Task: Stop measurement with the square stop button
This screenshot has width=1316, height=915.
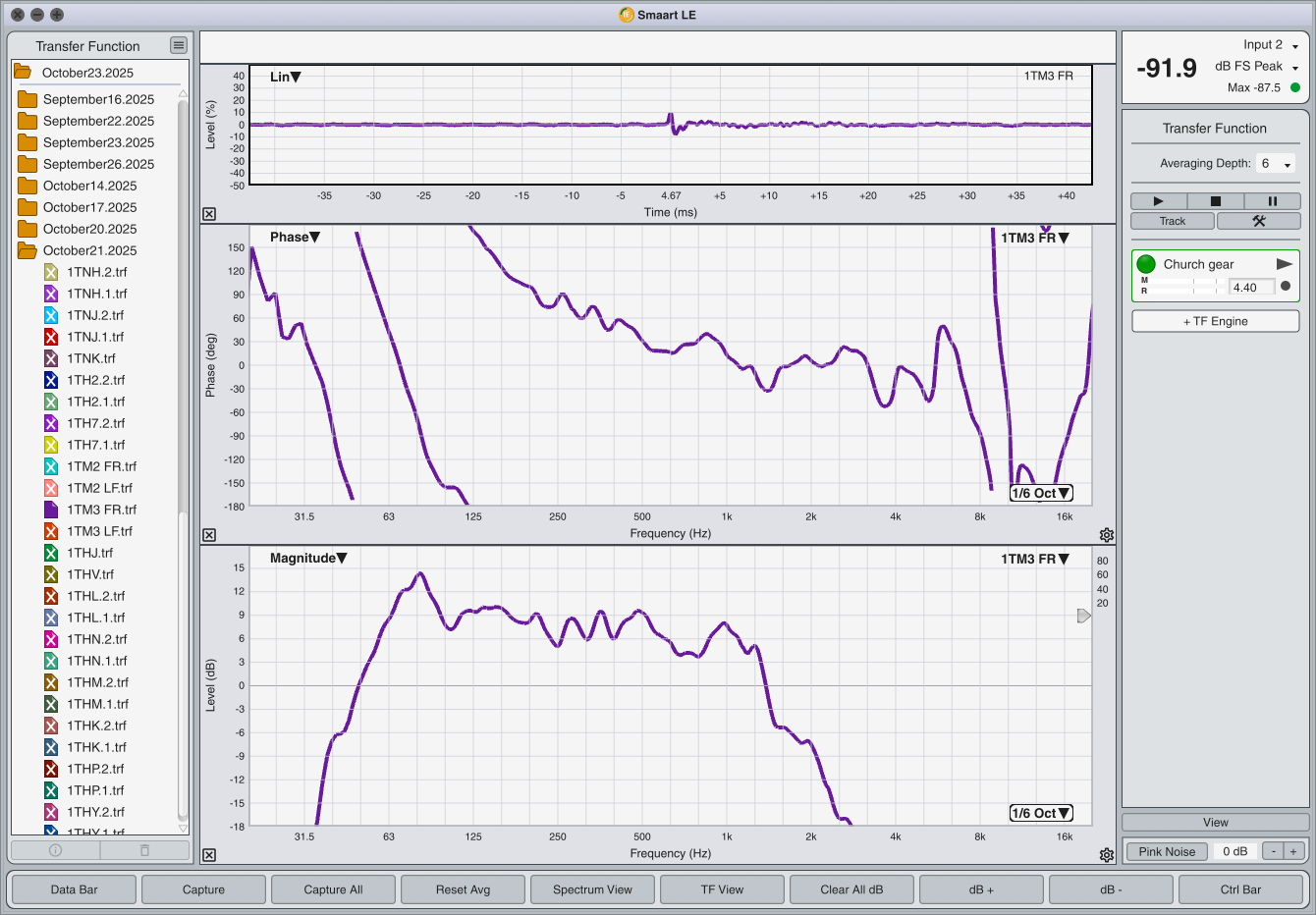Action: click(1215, 201)
